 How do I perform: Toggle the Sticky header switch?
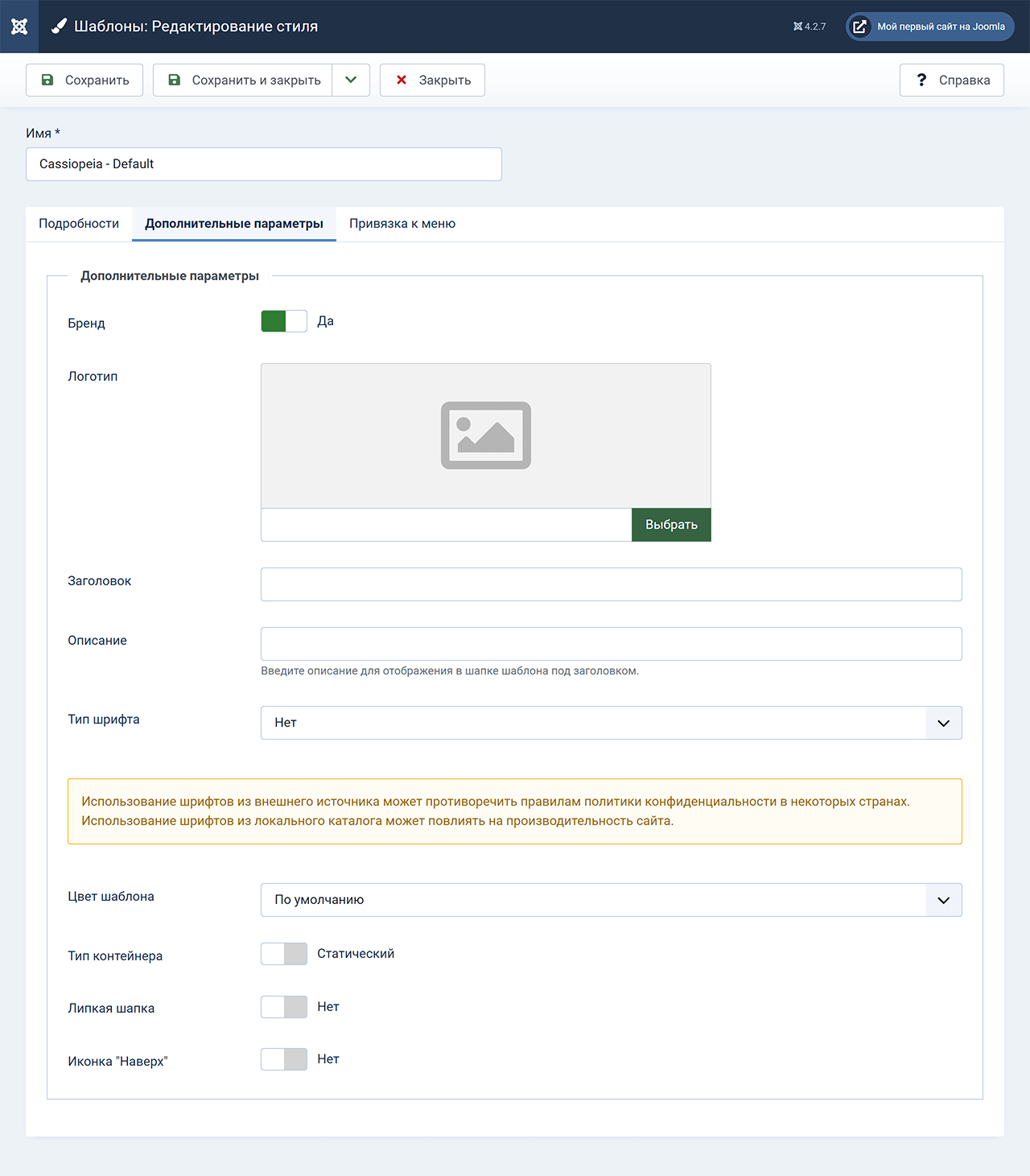point(283,1007)
